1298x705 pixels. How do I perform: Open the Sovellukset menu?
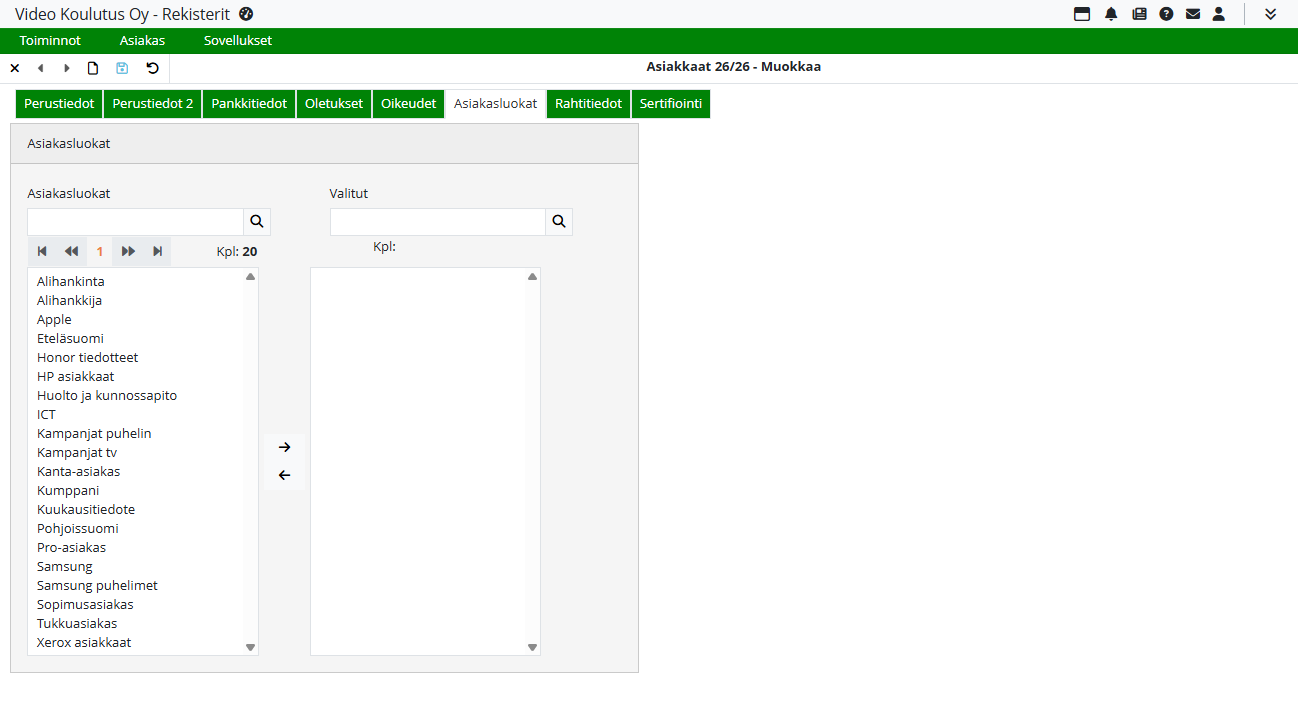[x=237, y=41]
